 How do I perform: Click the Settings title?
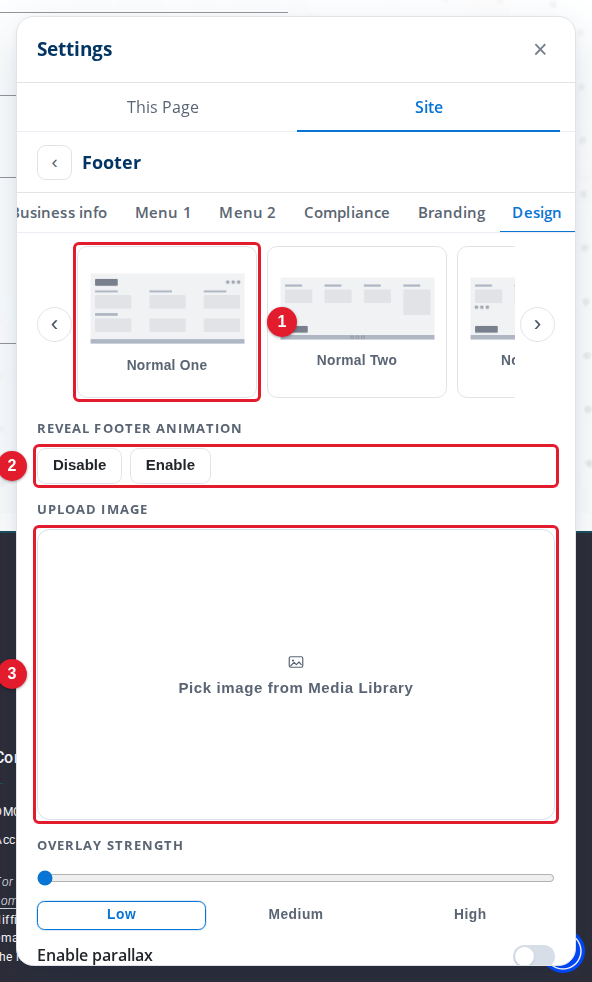pyautogui.click(x=75, y=49)
